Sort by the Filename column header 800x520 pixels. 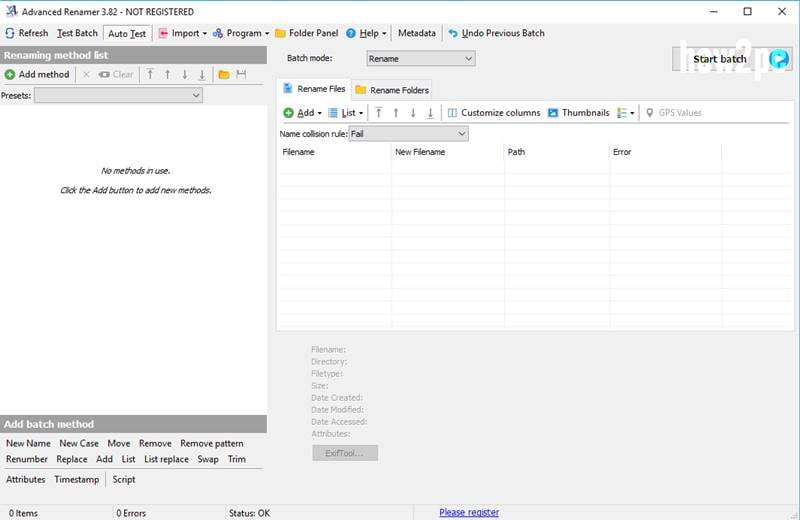click(x=335, y=152)
